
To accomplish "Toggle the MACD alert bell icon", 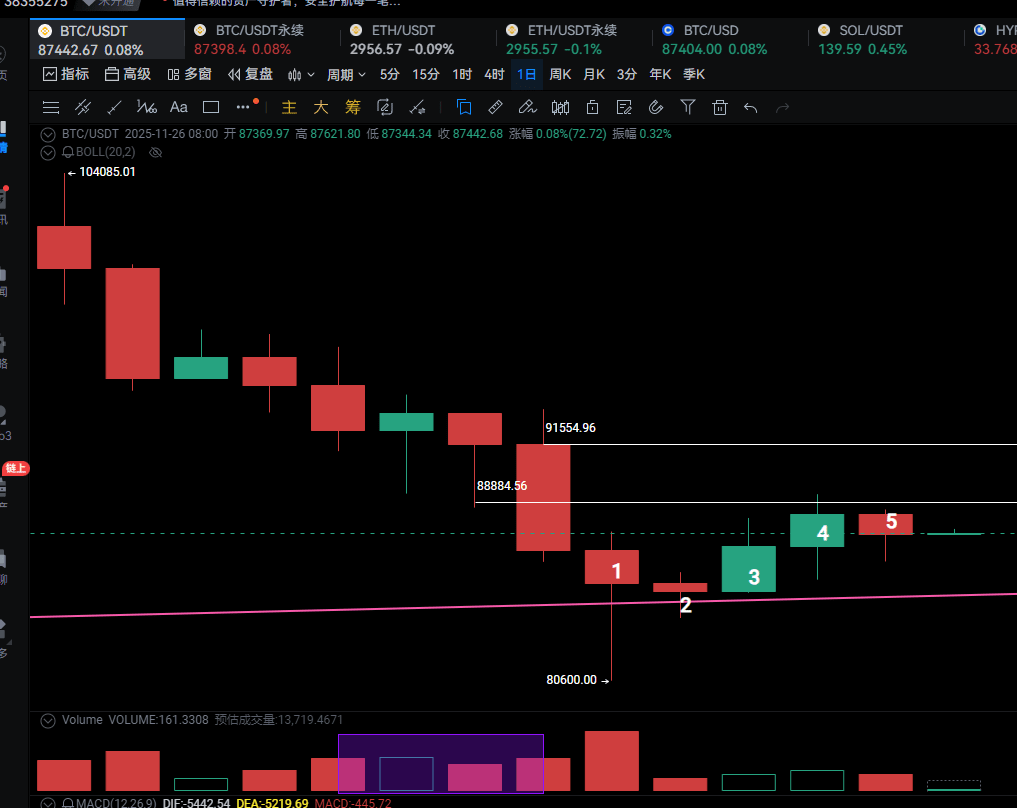I will pyautogui.click(x=68, y=802).
